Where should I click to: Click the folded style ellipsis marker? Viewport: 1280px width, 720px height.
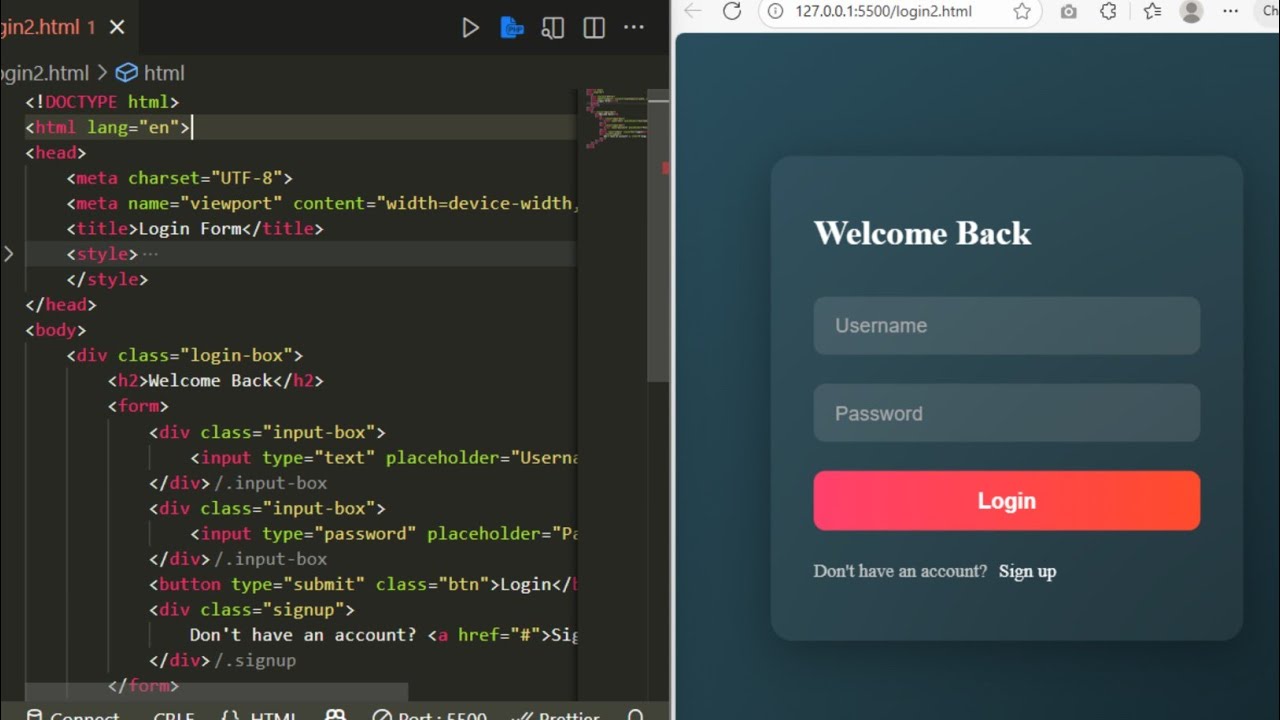coord(150,254)
